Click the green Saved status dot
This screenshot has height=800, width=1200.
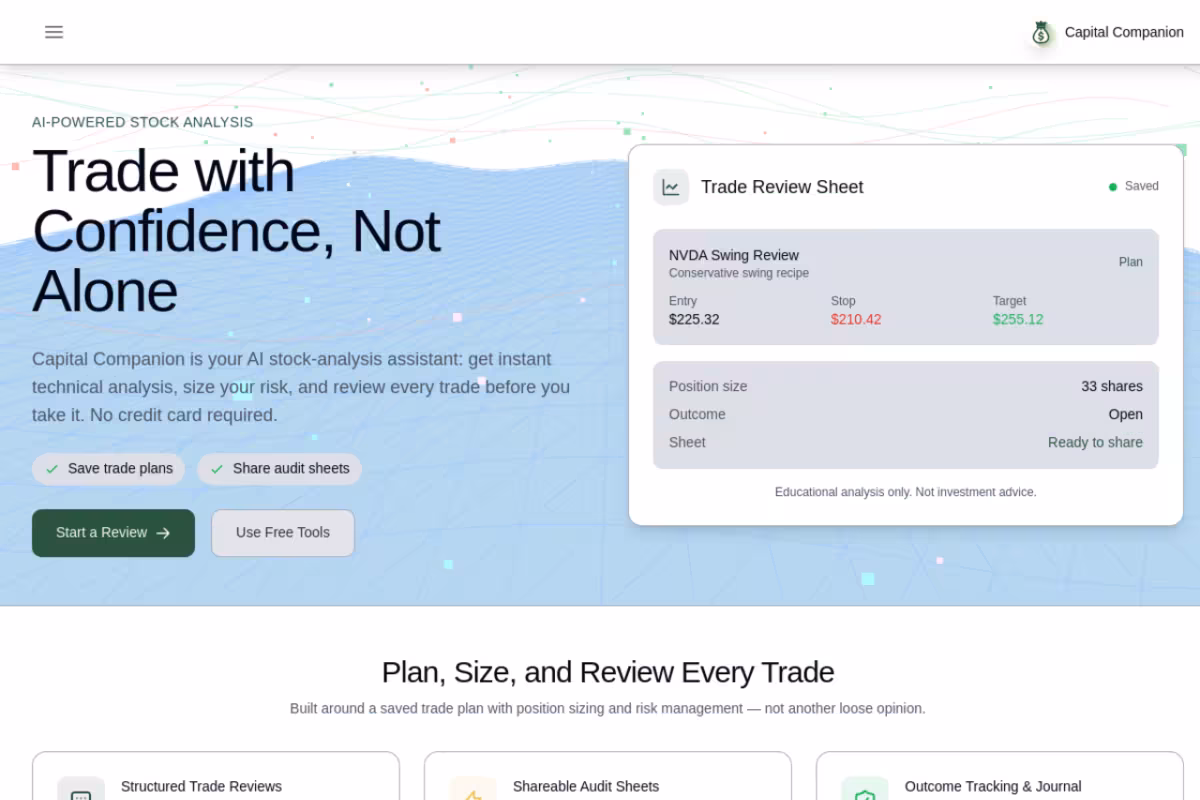(1113, 187)
